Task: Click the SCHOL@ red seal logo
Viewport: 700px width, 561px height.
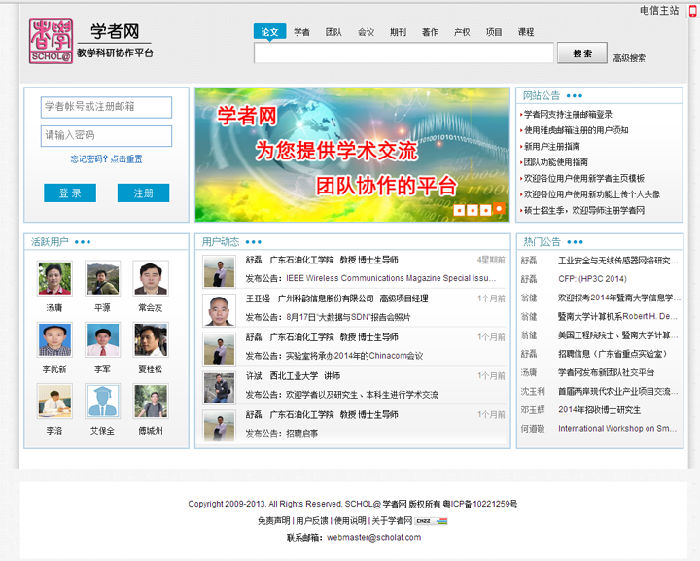Action: click(x=51, y=41)
